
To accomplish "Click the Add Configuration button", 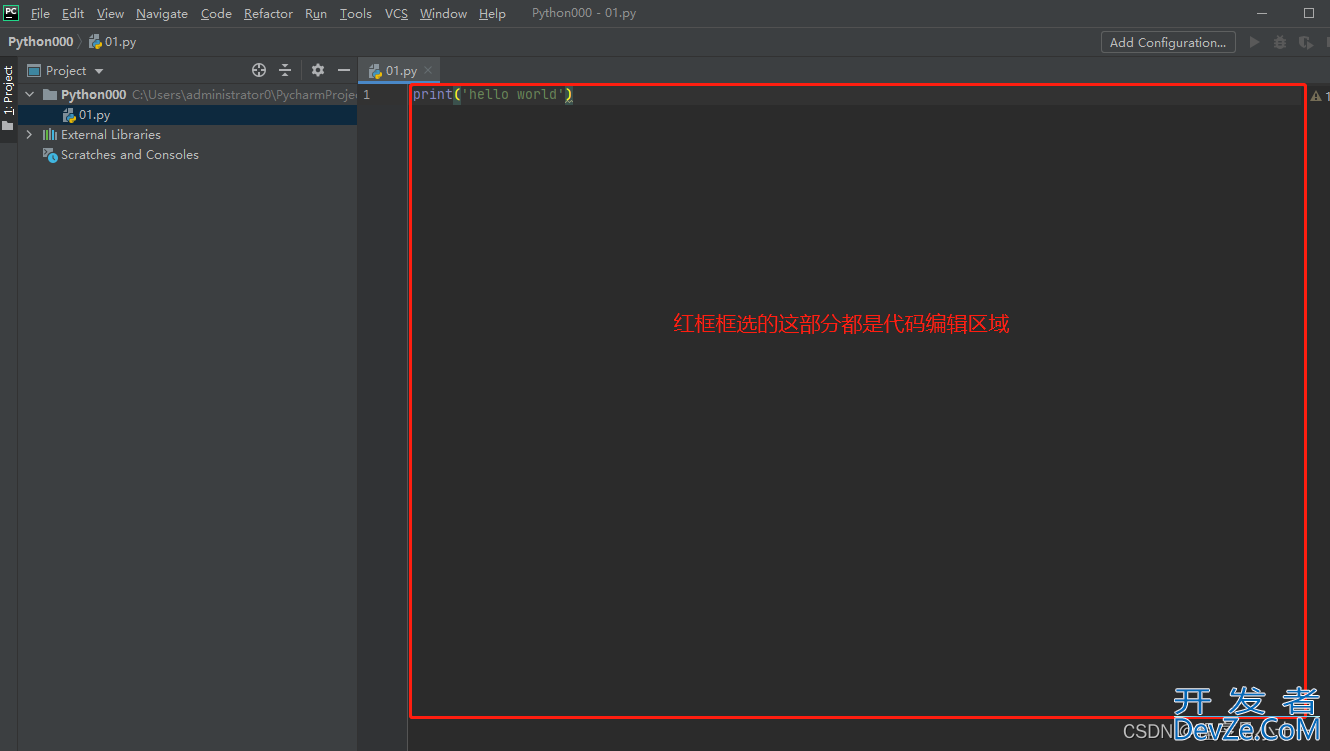I will tap(1168, 42).
